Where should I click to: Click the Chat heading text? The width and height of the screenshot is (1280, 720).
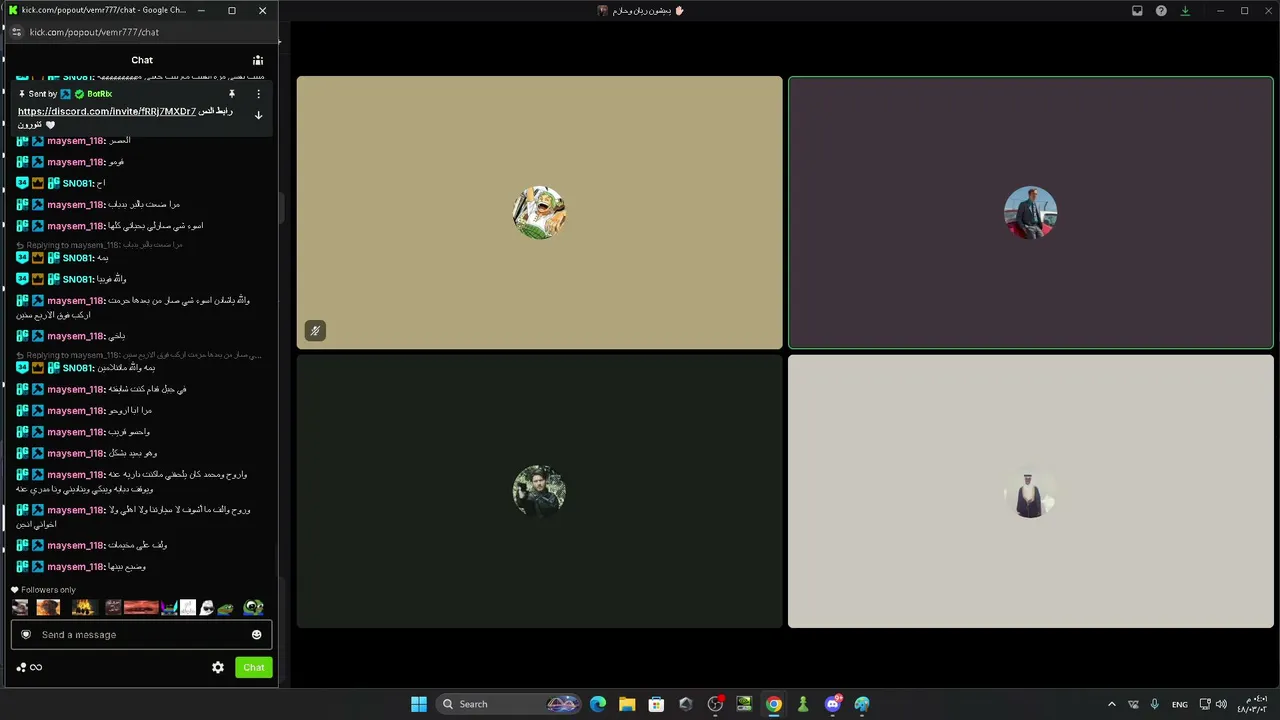point(142,60)
